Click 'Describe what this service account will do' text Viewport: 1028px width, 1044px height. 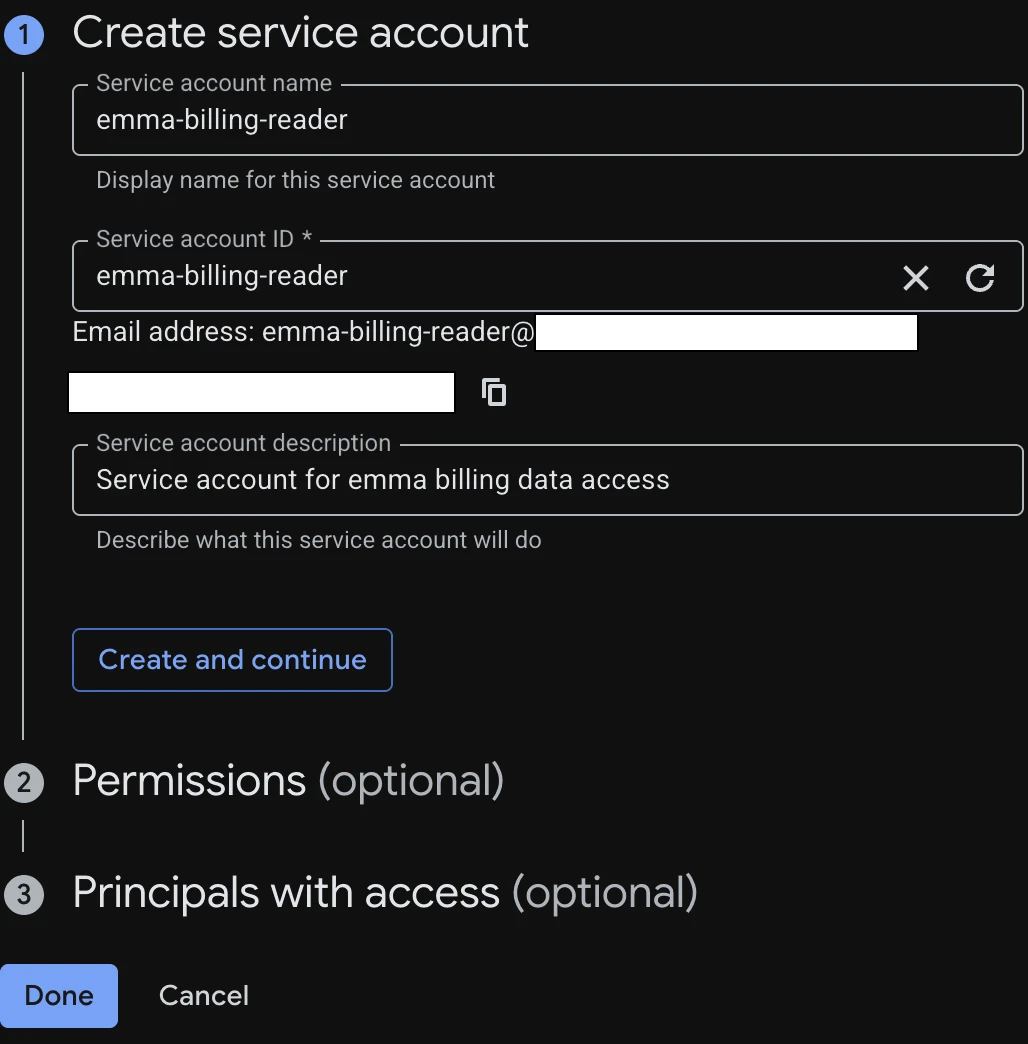click(x=319, y=540)
